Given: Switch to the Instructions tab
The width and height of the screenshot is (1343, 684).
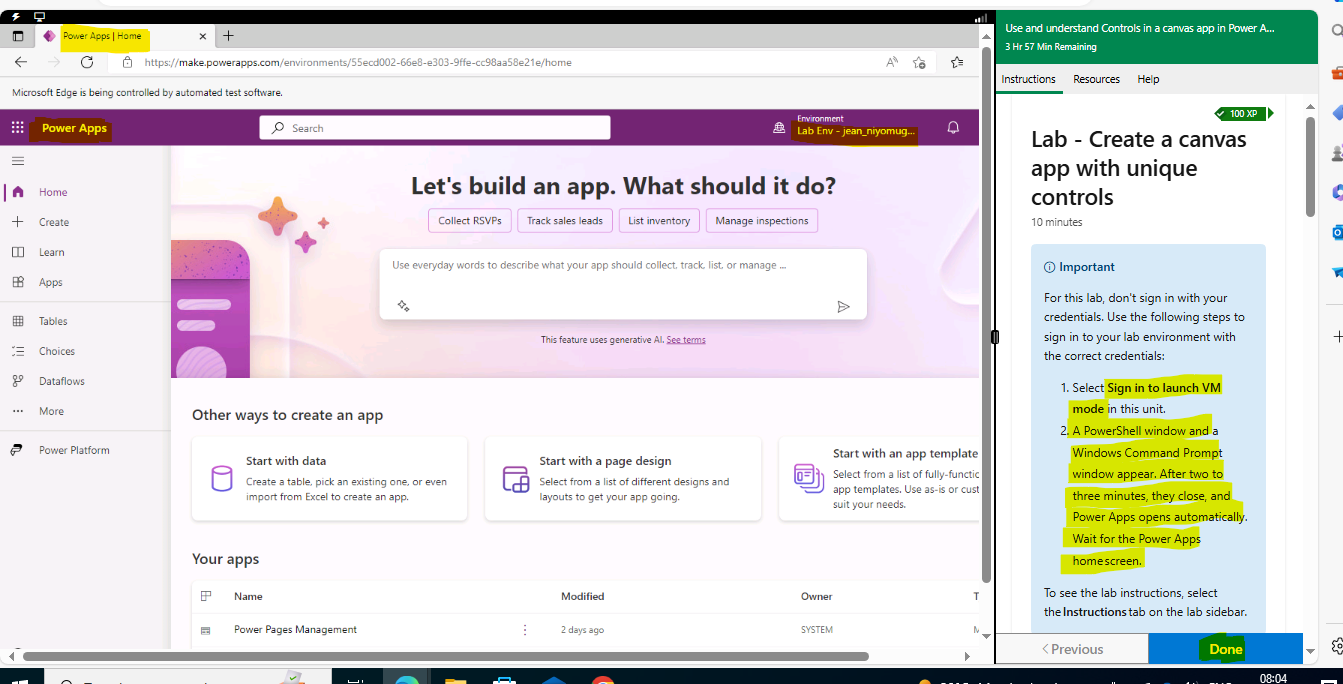Looking at the screenshot, I should [1028, 79].
